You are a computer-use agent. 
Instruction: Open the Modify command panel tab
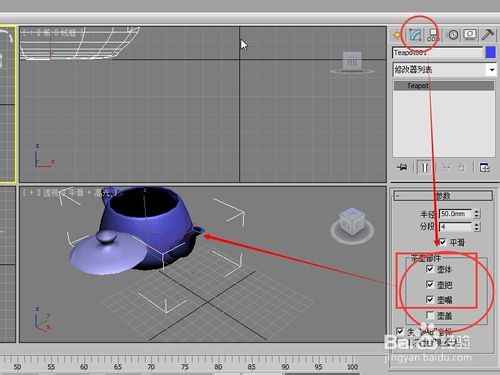click(415, 35)
